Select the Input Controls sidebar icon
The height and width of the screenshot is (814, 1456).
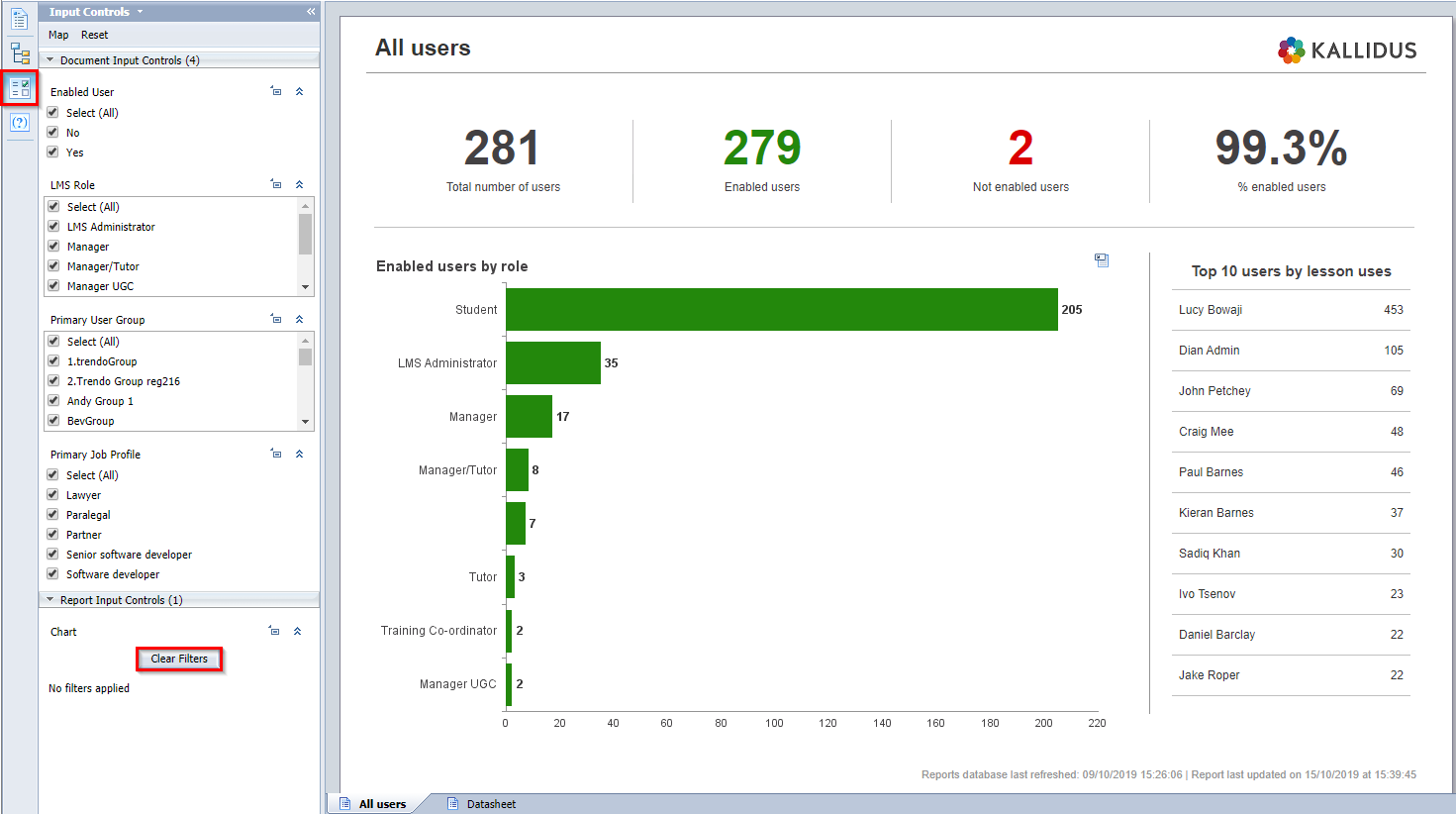[20, 88]
